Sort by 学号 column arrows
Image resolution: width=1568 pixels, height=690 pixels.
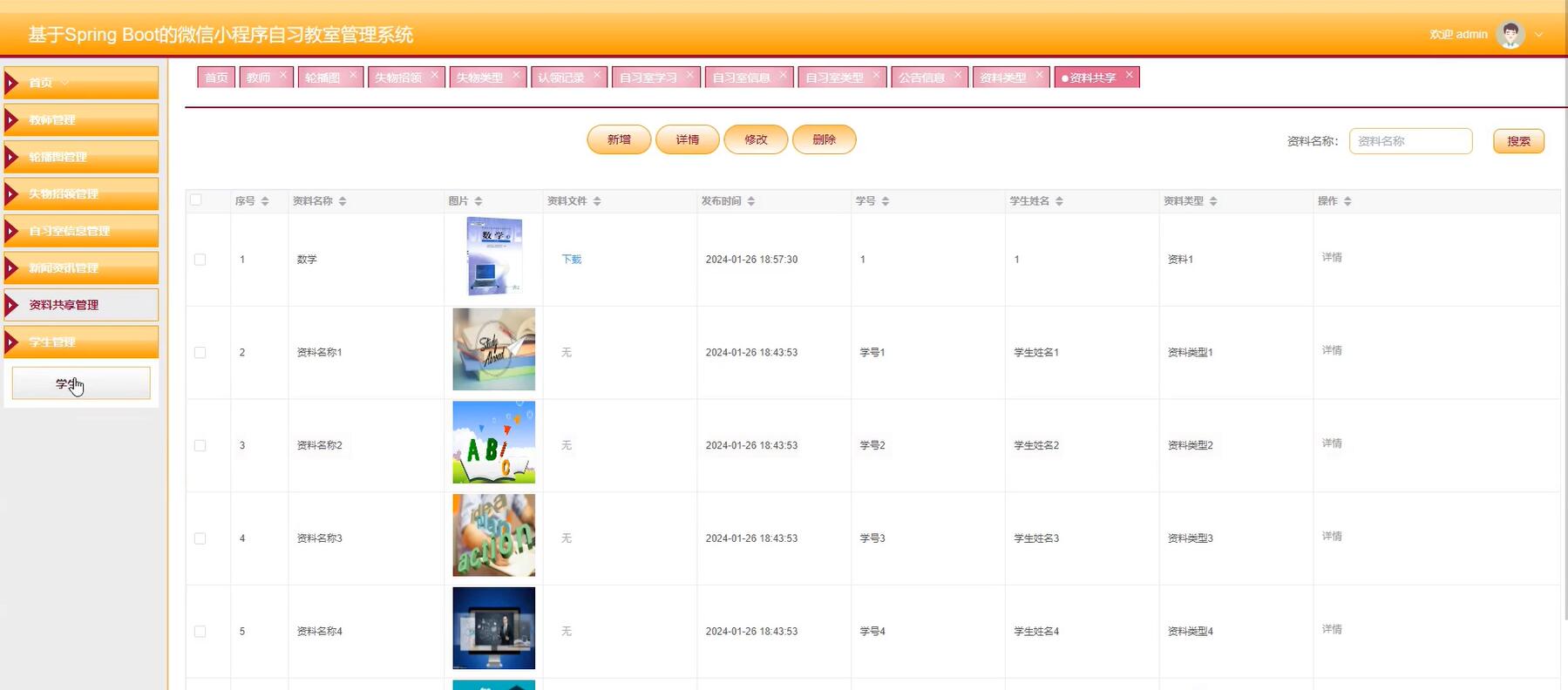[886, 201]
